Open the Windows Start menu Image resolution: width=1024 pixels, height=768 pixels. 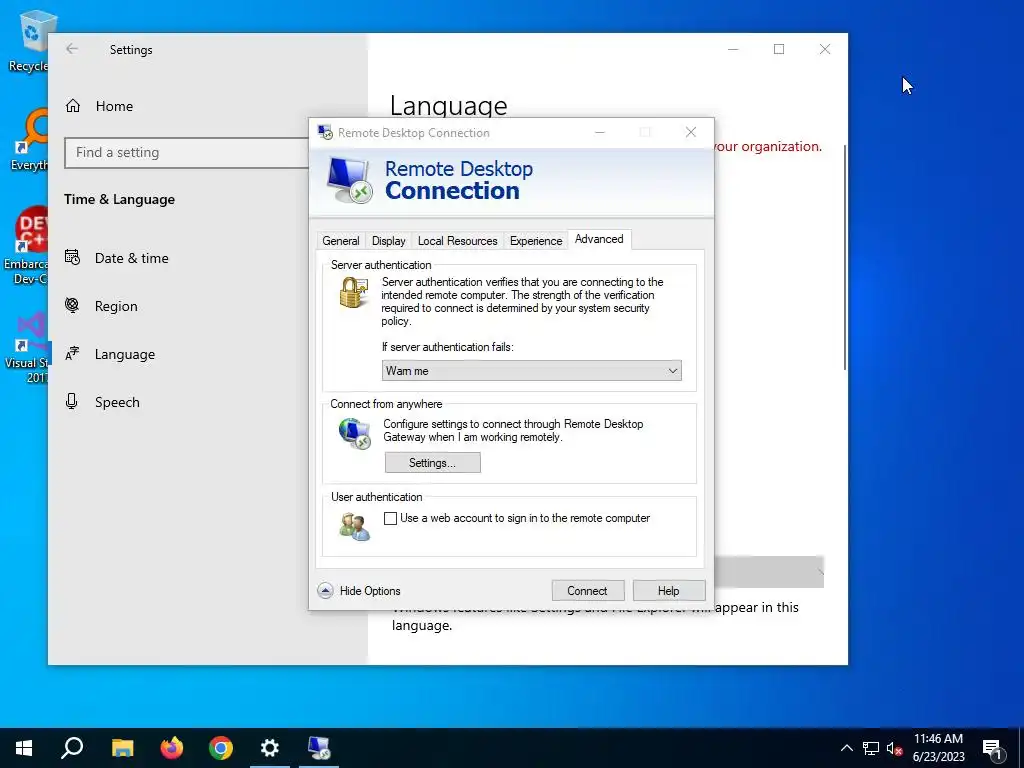click(24, 748)
